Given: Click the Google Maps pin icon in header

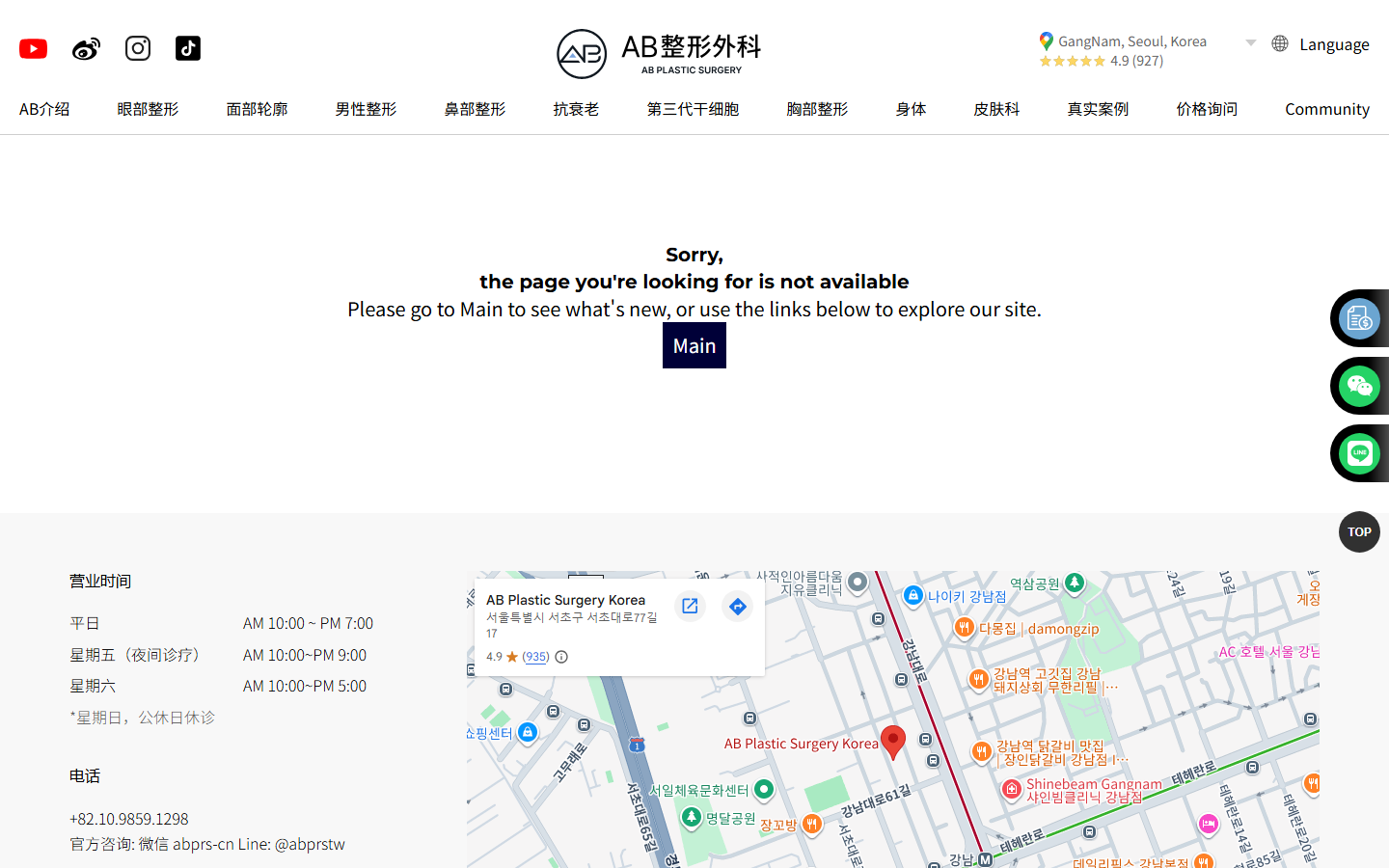Looking at the screenshot, I should click(1047, 41).
